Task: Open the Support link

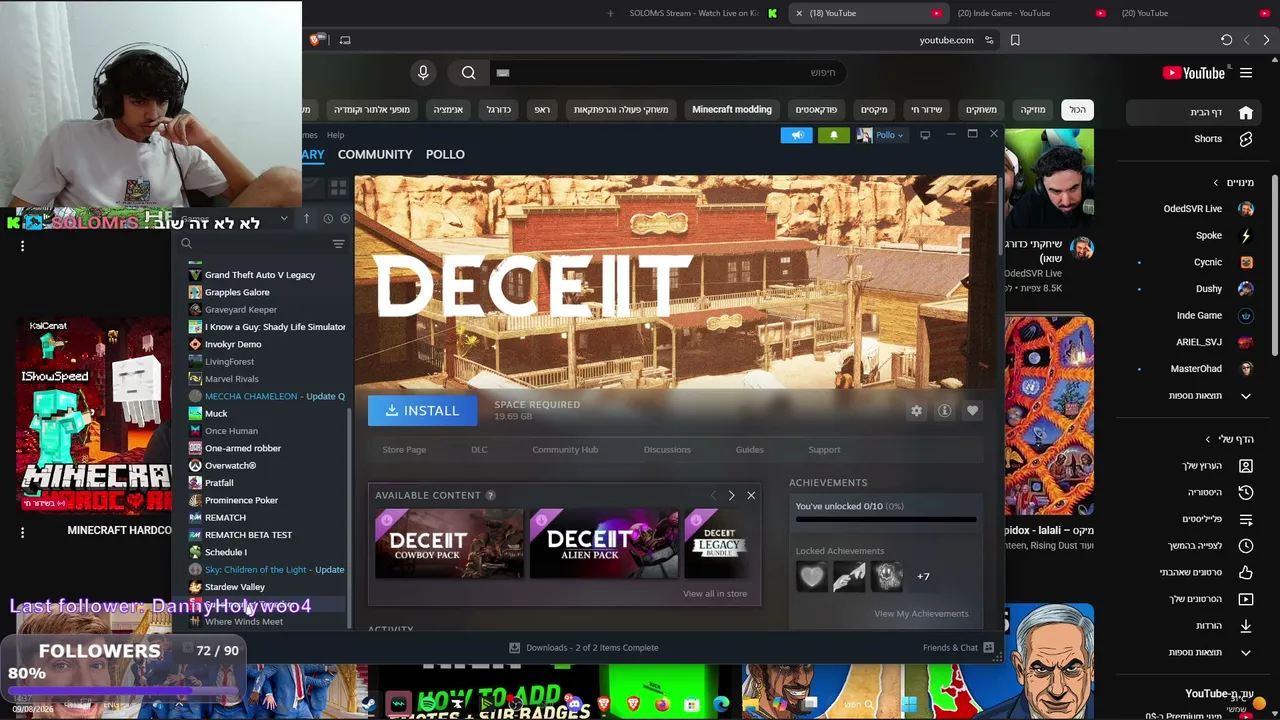Action: click(x=824, y=450)
